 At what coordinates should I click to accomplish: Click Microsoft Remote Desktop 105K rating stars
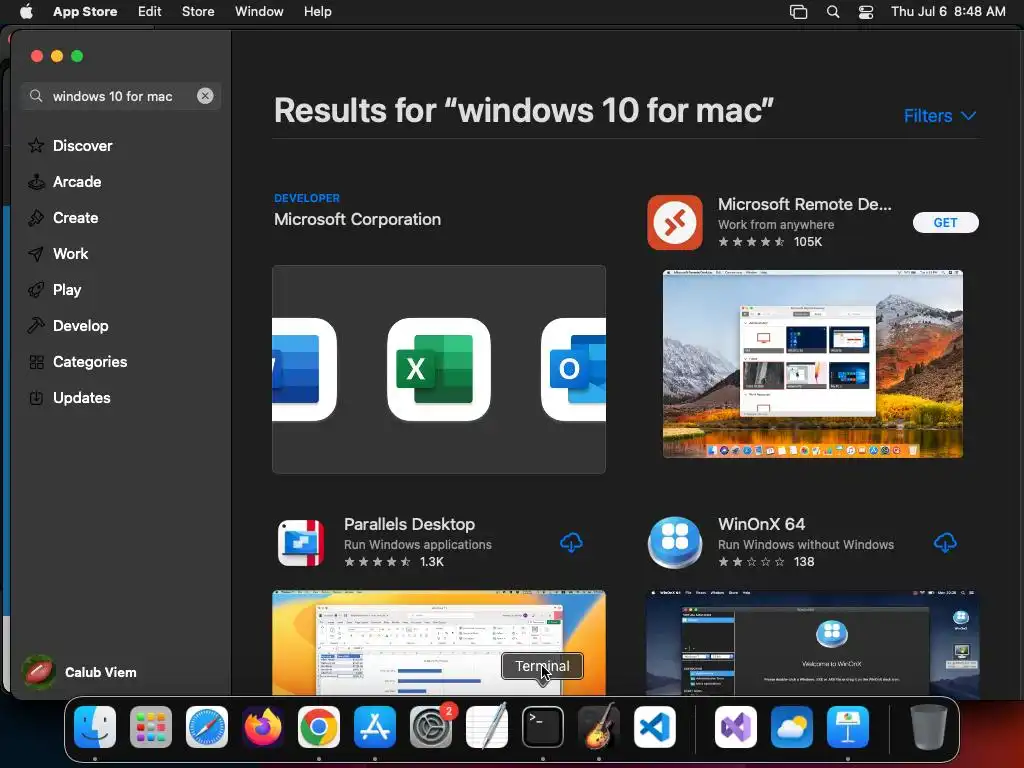tap(751, 242)
